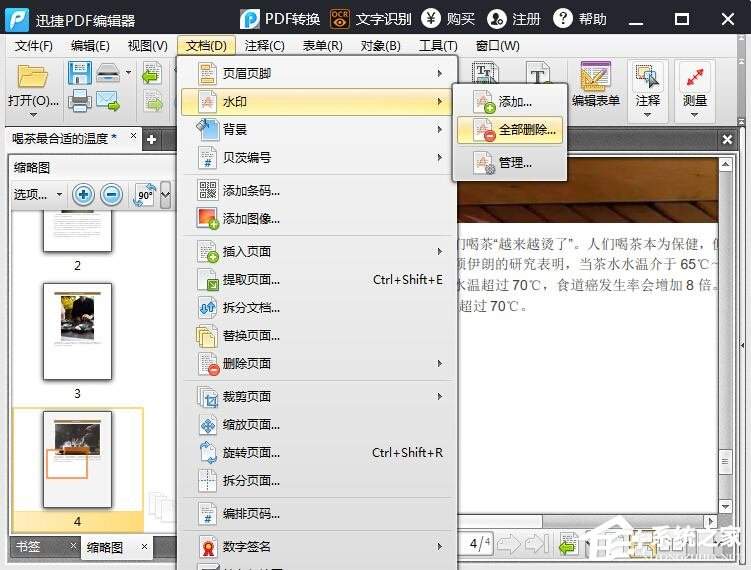This screenshot has height=570, width=751.
Task: Switch to 书签 bookmarks tab
Action: click(x=28, y=547)
